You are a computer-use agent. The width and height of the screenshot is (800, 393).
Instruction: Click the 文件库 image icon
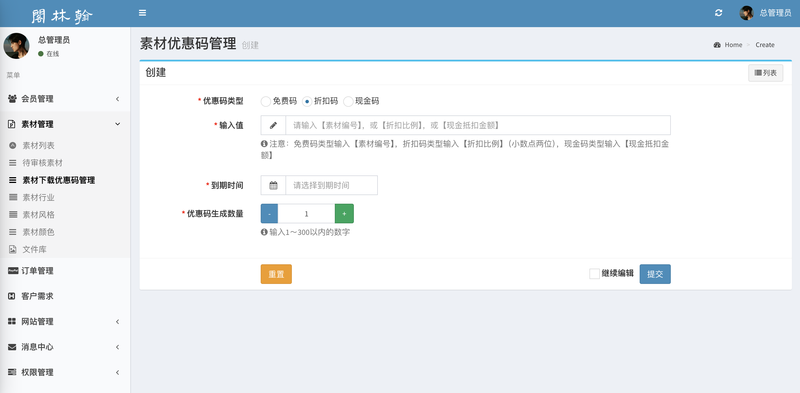13,250
